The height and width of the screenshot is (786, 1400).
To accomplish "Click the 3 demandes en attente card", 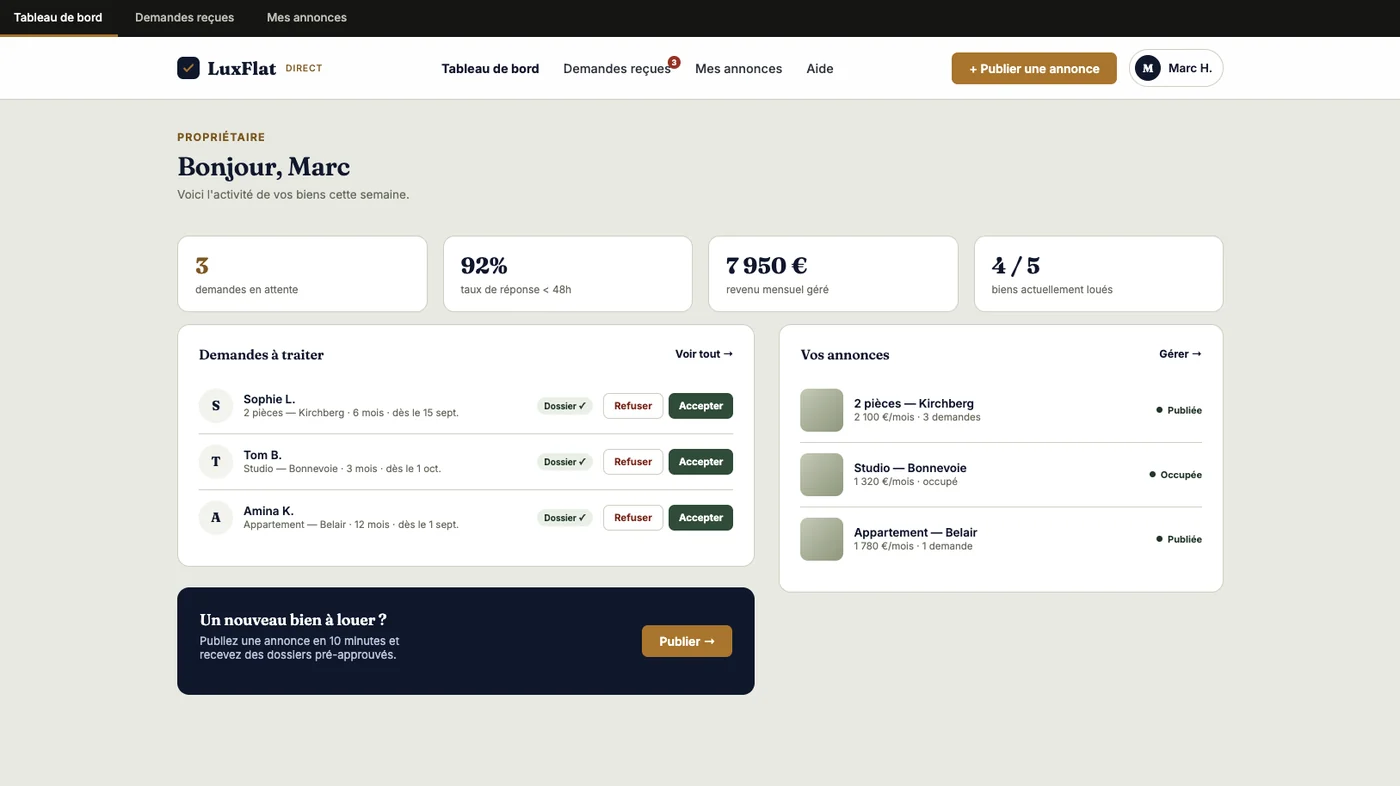I will click(x=302, y=274).
